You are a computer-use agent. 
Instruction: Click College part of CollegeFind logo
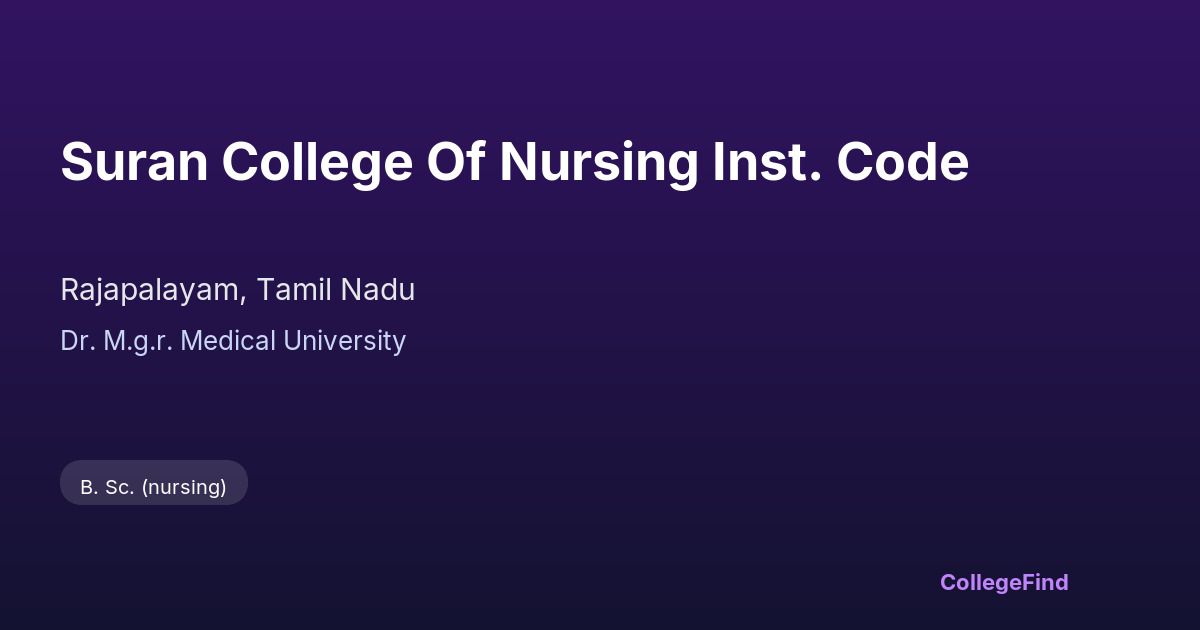point(979,582)
